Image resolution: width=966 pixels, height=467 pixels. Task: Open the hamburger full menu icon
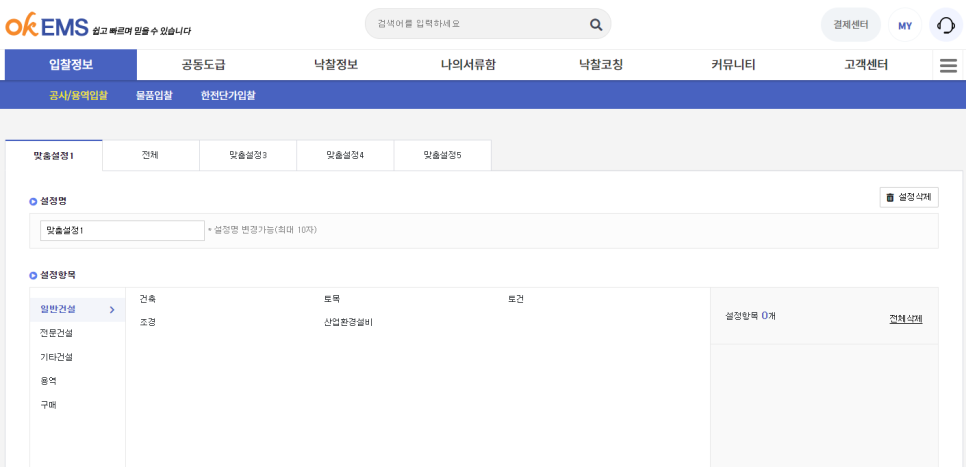tap(948, 65)
